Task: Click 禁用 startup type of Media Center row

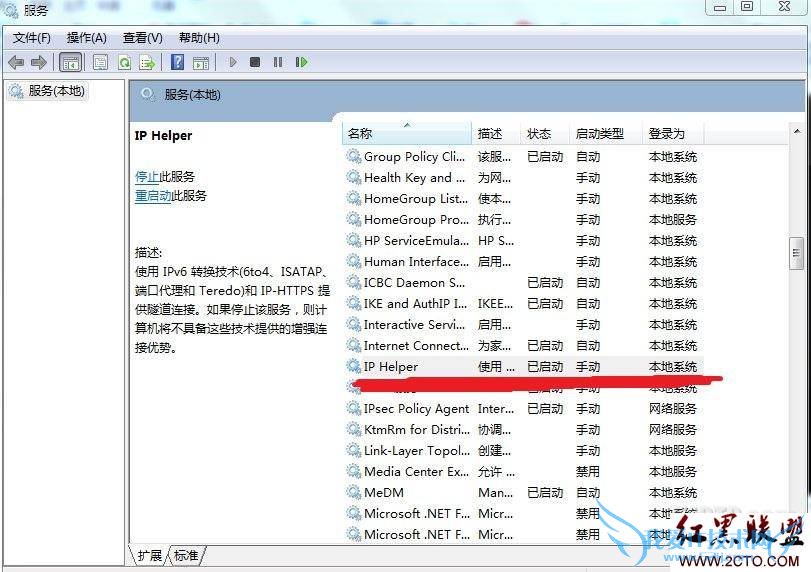Action: [588, 472]
